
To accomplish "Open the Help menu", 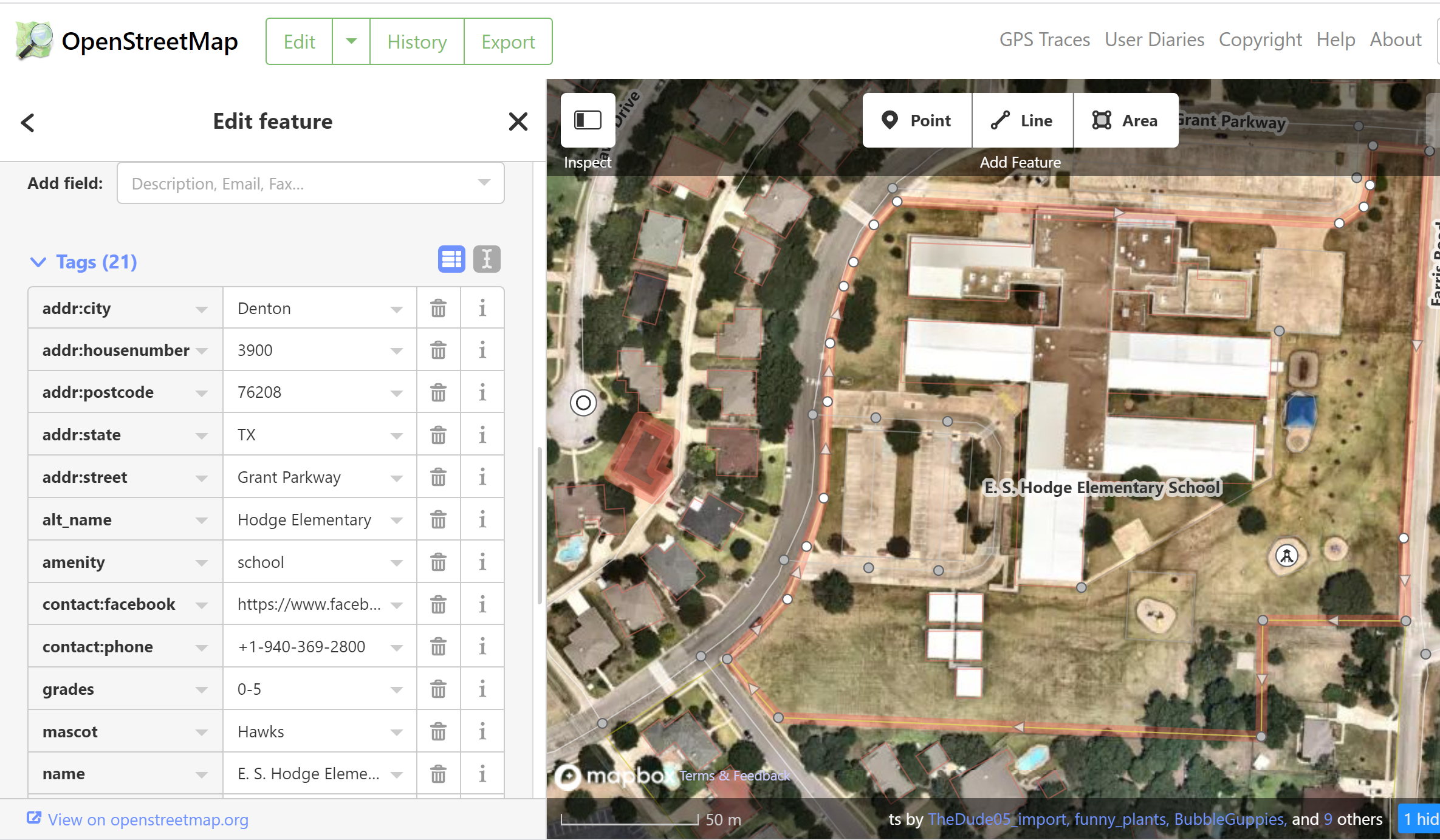I will tap(1335, 39).
